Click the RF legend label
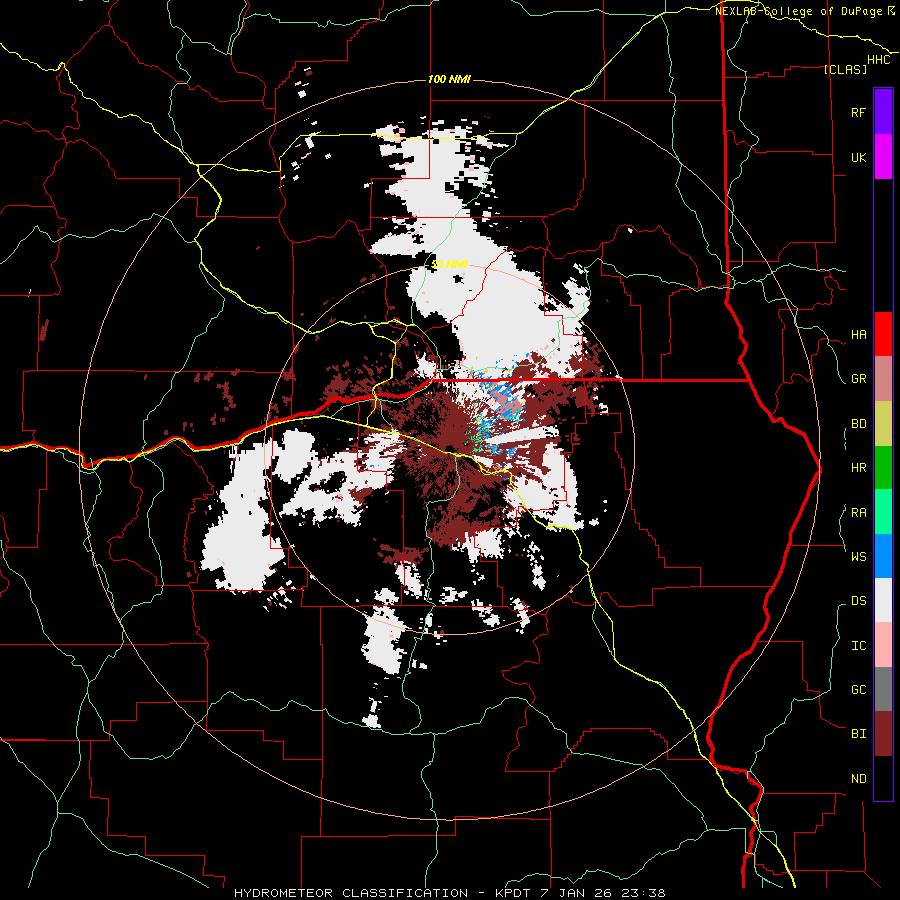Screen dimensions: 900x900 pos(858,112)
